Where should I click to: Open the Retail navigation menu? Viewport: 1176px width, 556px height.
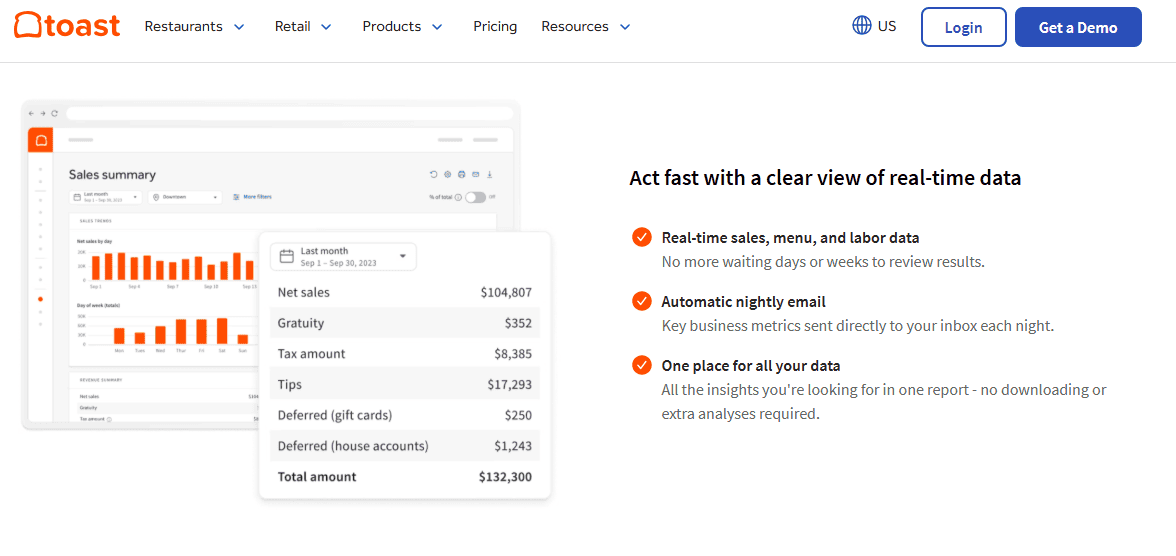click(303, 27)
